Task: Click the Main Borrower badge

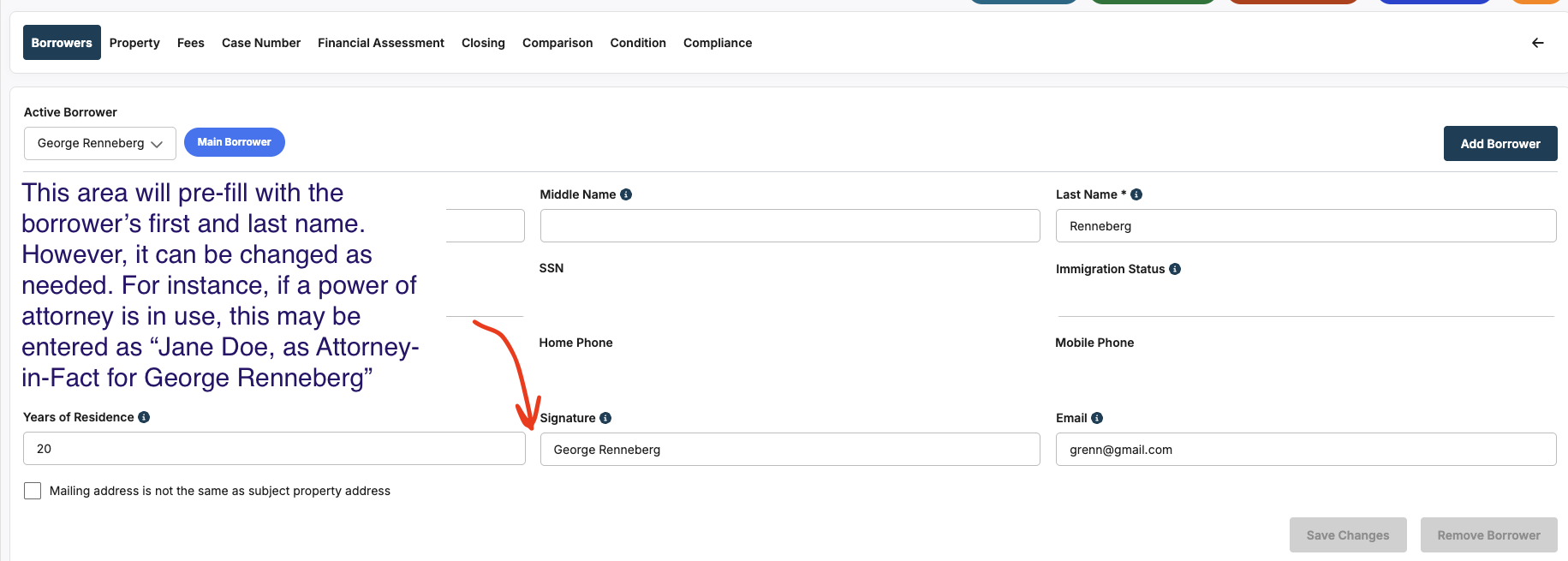Action: click(234, 142)
